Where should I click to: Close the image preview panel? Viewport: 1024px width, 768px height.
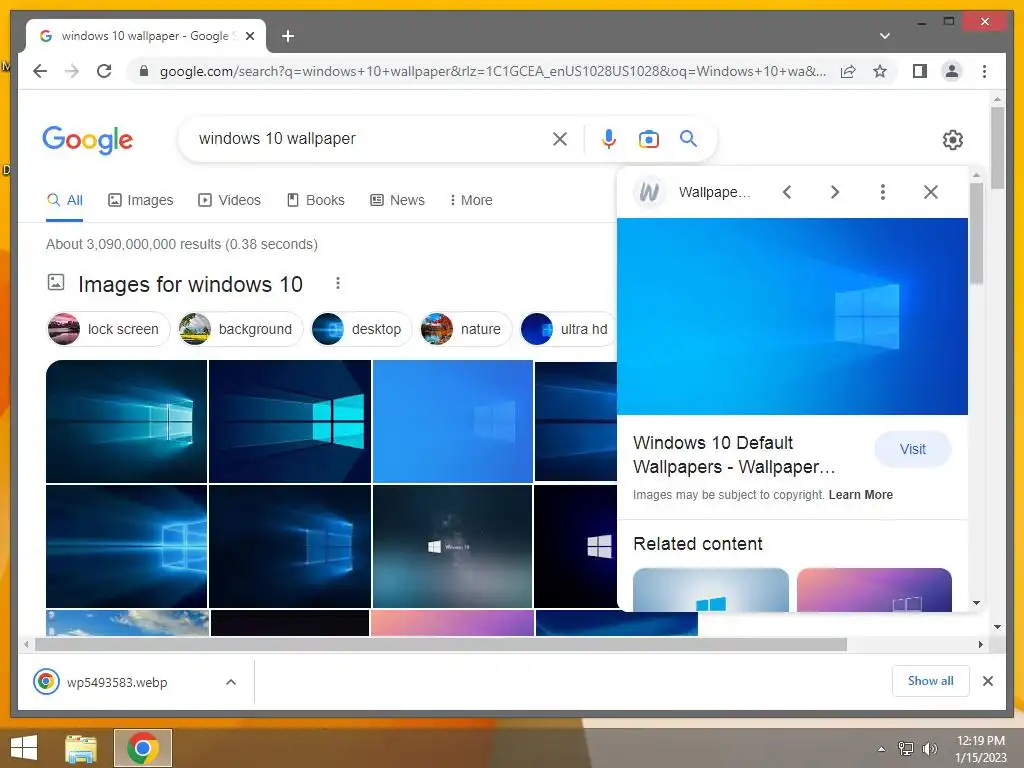click(x=931, y=192)
